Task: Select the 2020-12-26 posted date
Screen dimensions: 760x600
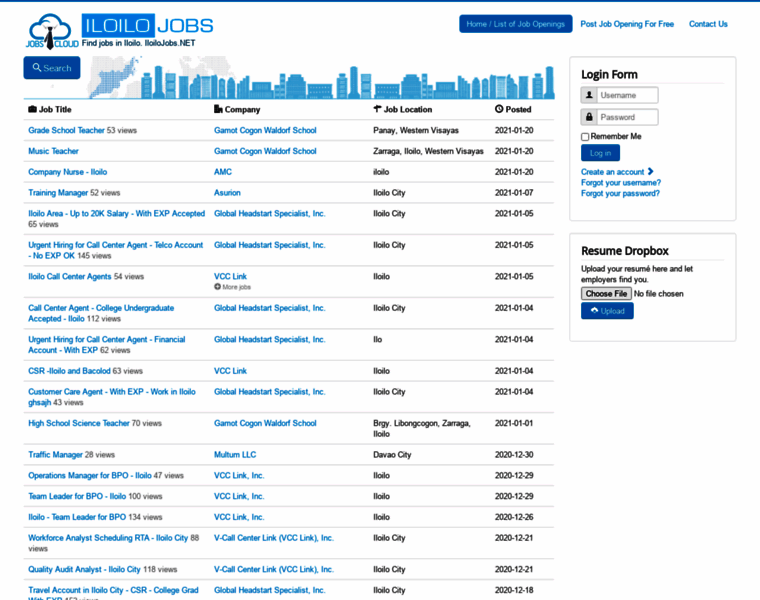Action: (514, 517)
